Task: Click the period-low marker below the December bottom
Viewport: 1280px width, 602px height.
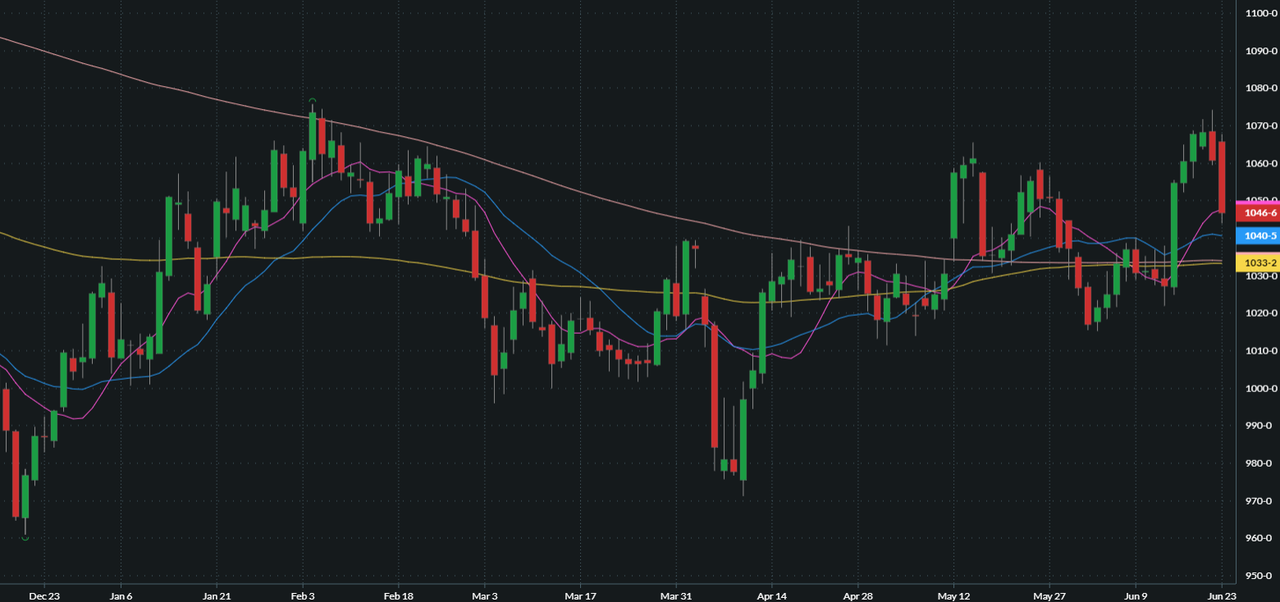Action: point(25,538)
